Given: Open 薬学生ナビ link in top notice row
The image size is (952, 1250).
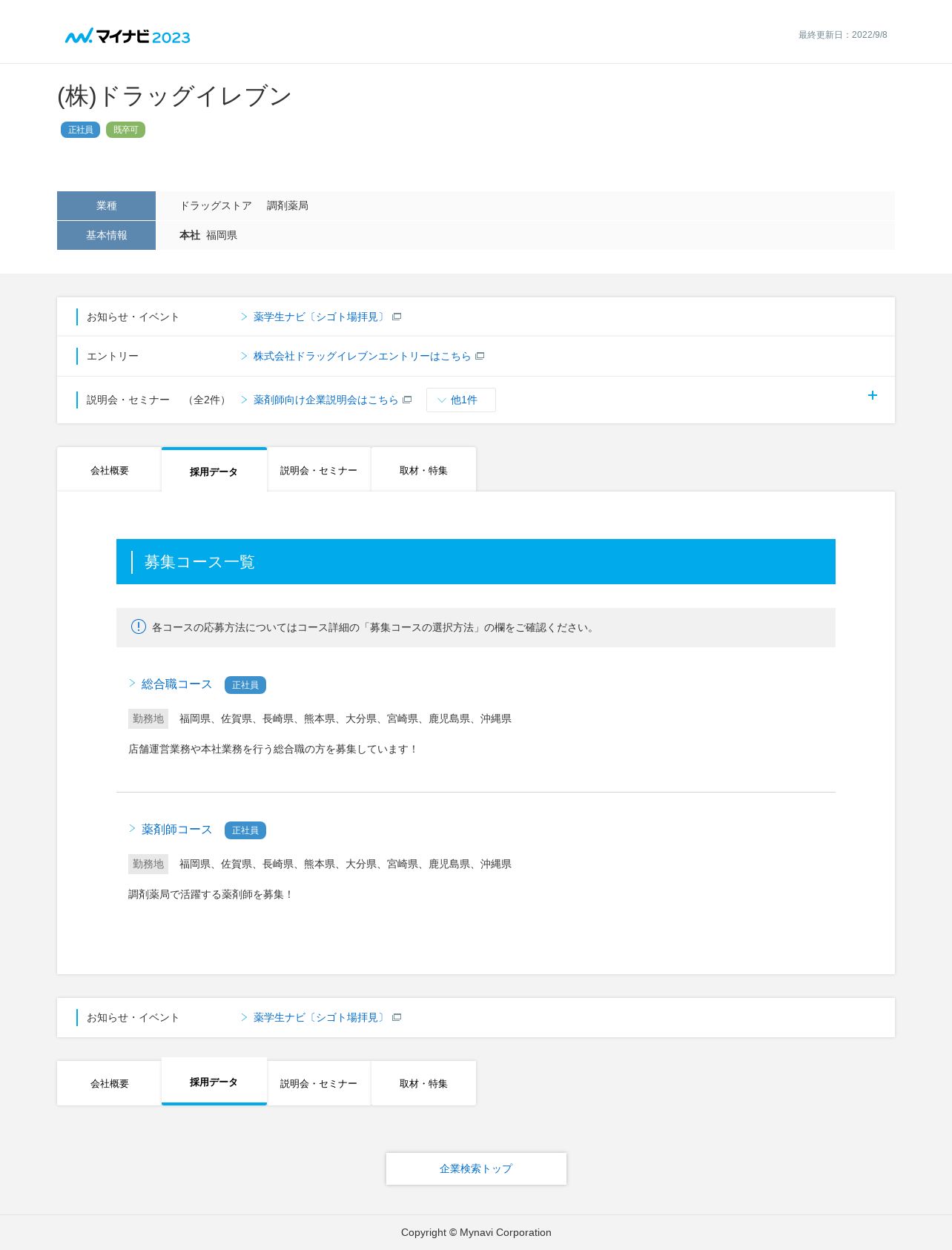Looking at the screenshot, I should pos(320,317).
